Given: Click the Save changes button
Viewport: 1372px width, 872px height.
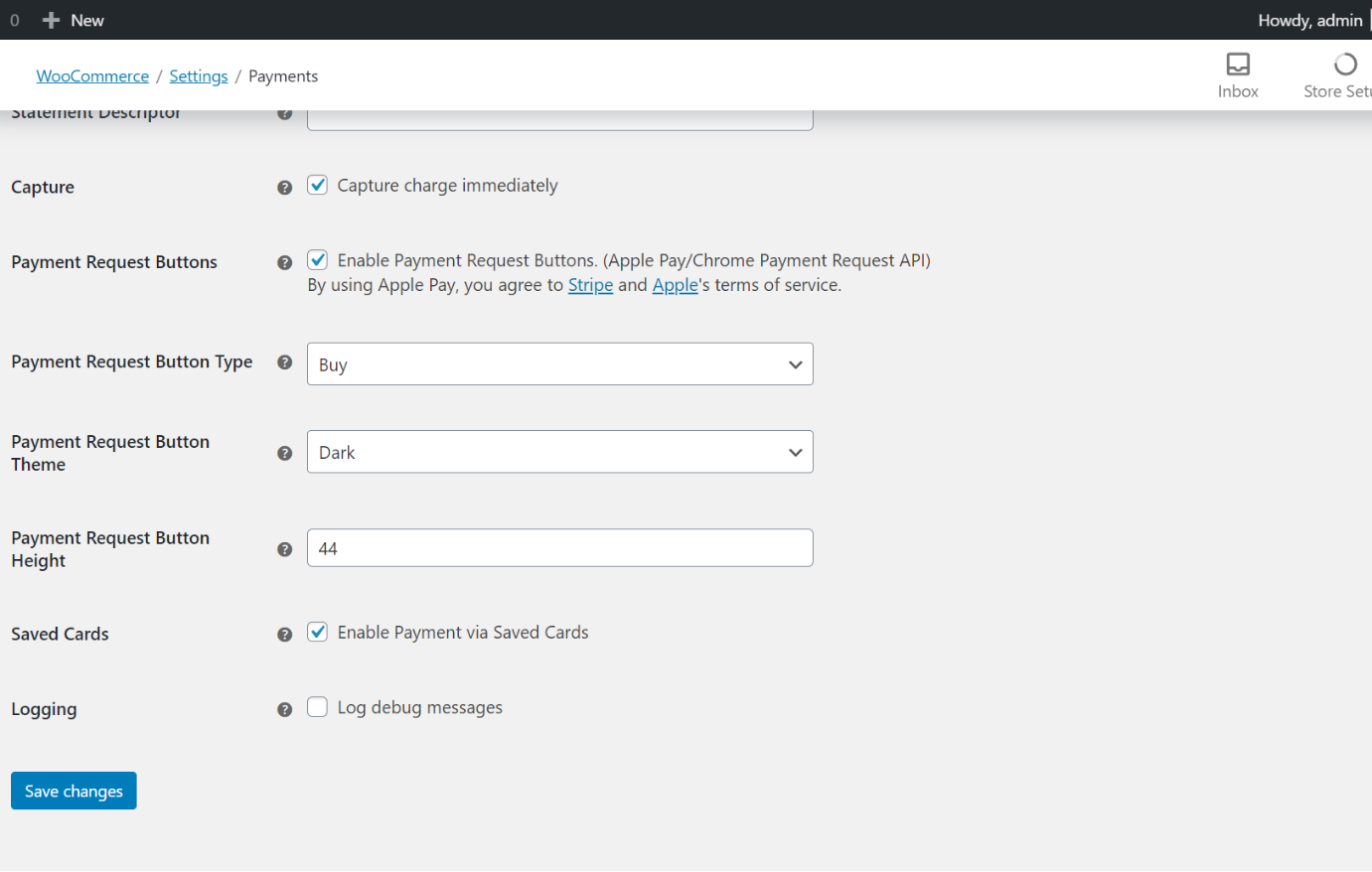Looking at the screenshot, I should point(74,791).
